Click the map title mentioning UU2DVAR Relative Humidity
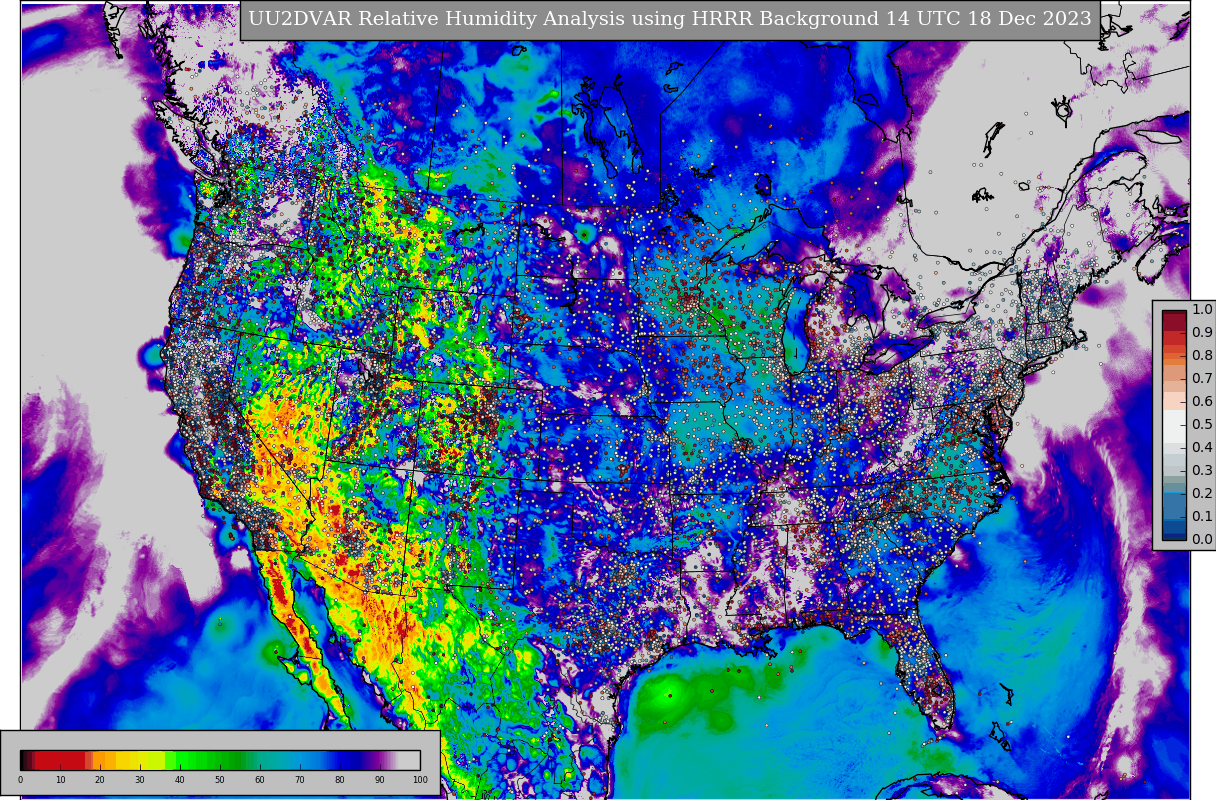1216x800 pixels. tap(670, 20)
